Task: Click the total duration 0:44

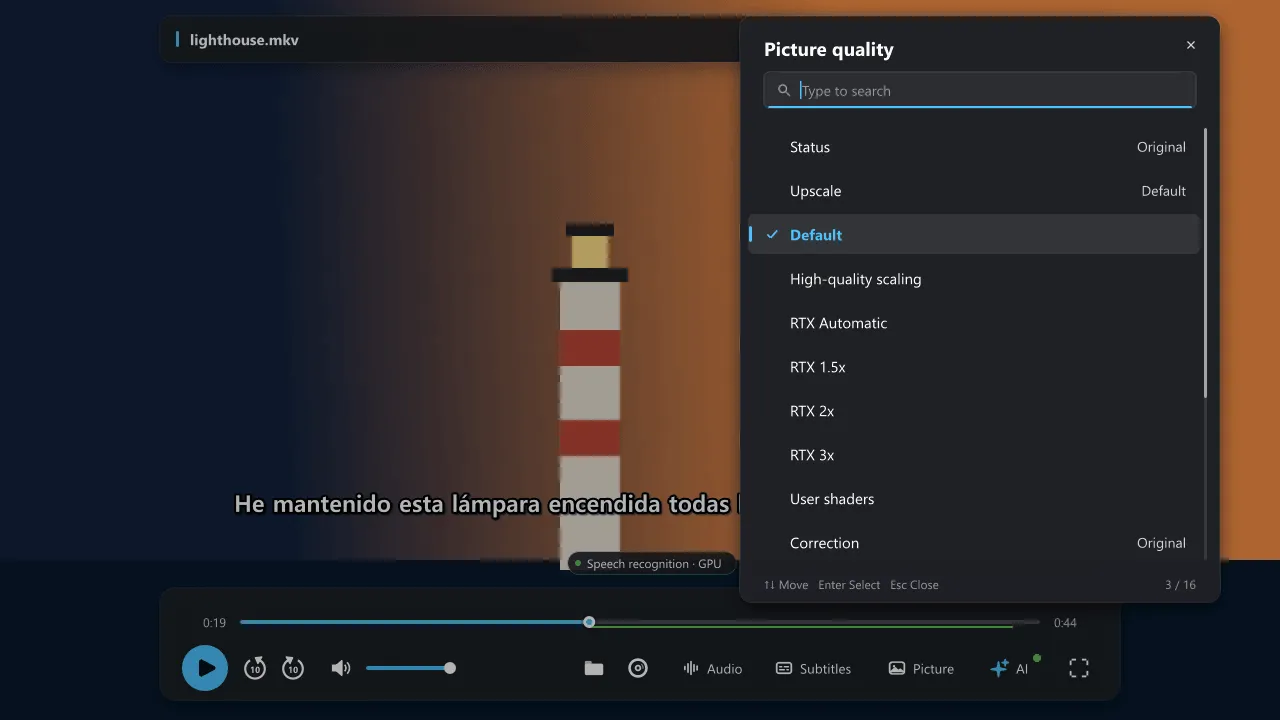Action: pyautogui.click(x=1065, y=623)
